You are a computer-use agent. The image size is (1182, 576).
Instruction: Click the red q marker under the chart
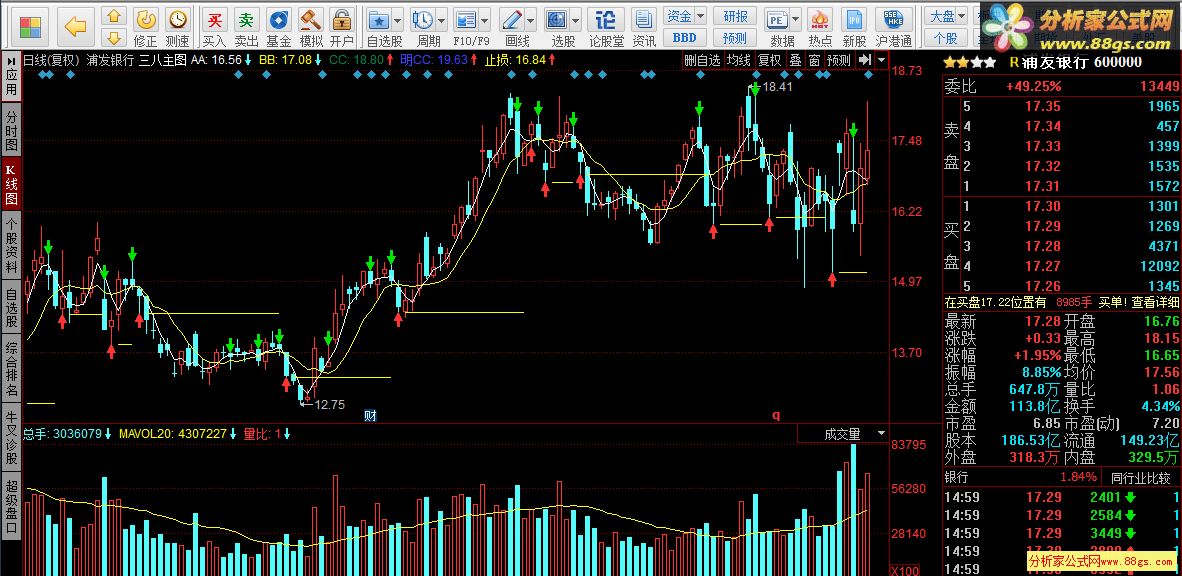point(775,415)
